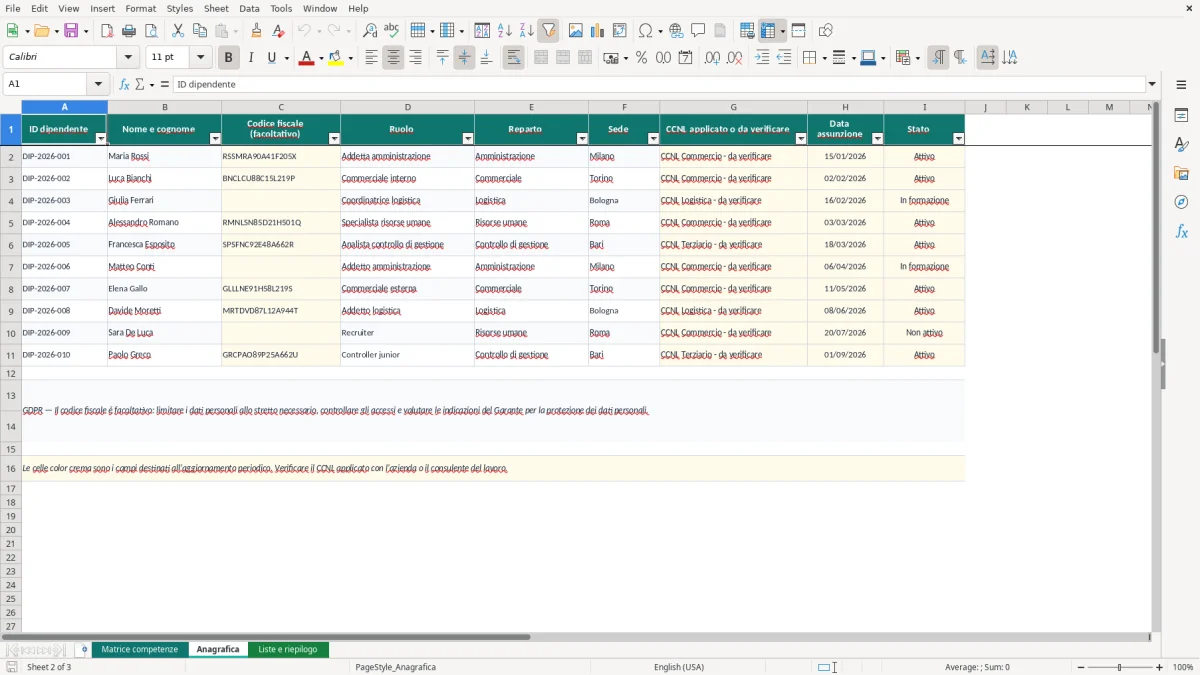This screenshot has height=675, width=1200.
Task: Toggle Italic formatting
Action: pyautogui.click(x=250, y=58)
